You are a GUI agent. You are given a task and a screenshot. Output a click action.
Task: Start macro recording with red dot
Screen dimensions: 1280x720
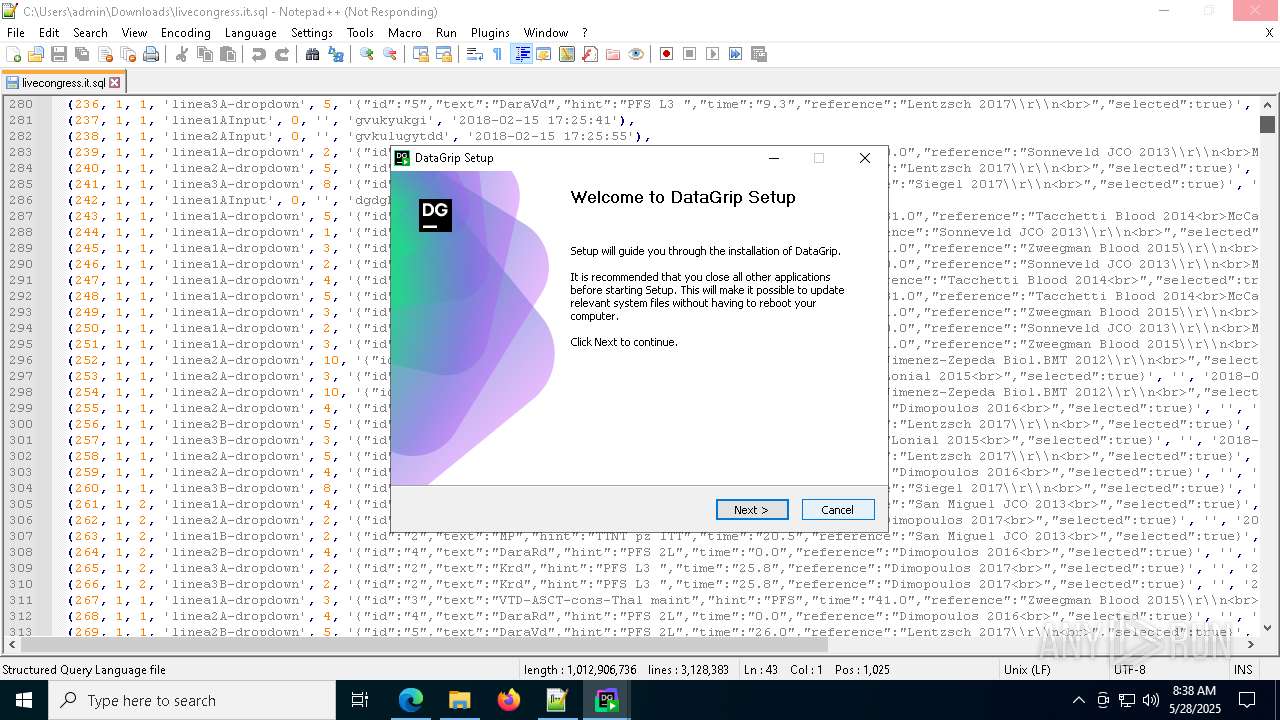[667, 54]
